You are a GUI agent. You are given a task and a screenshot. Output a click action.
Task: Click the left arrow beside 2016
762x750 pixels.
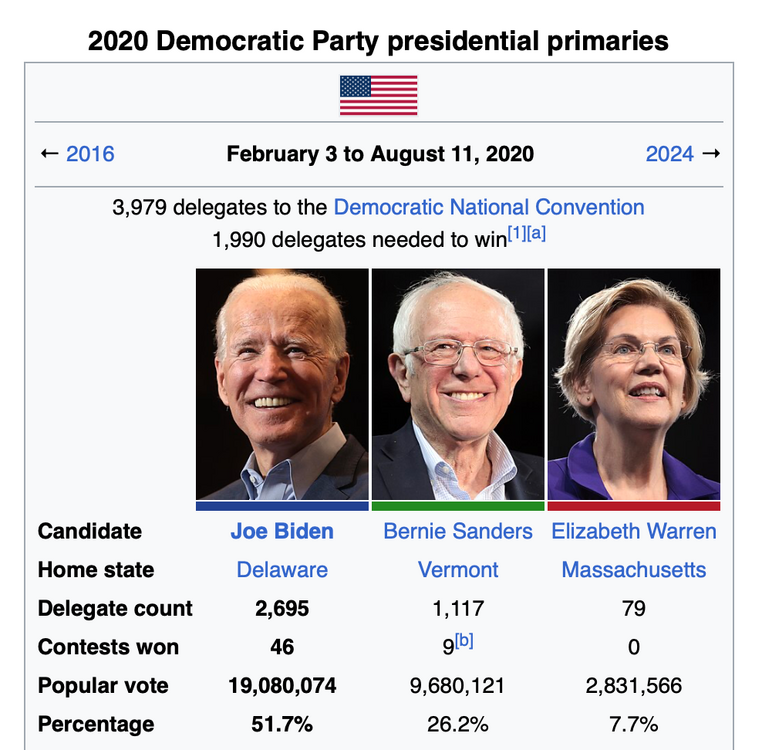click(49, 154)
